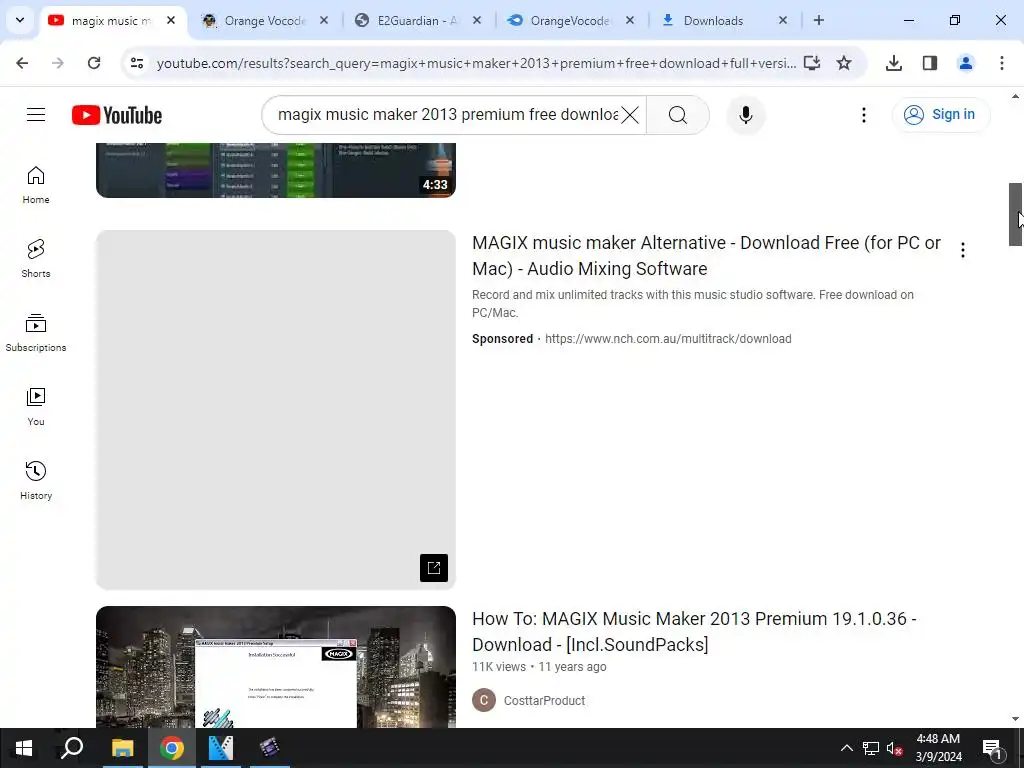Image resolution: width=1024 pixels, height=768 pixels.
Task: Open the 4:33 video thumbnail
Action: point(276,170)
